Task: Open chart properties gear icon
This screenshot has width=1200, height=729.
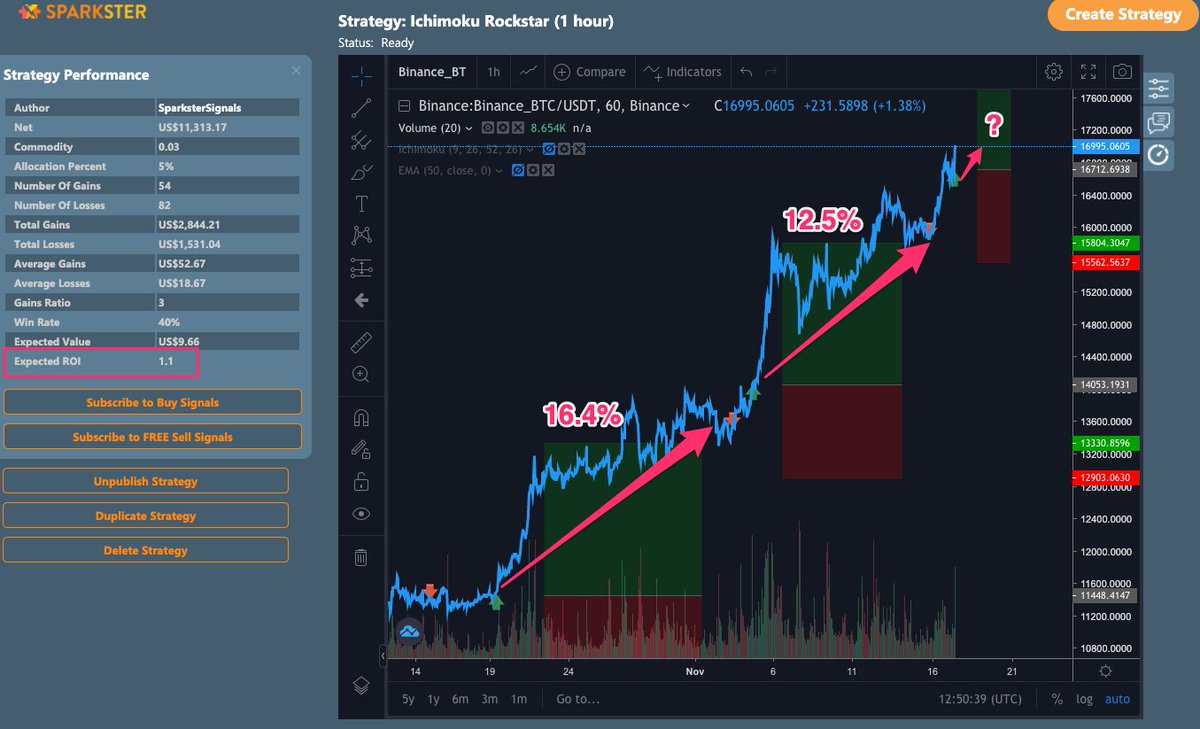Action: coord(1053,72)
